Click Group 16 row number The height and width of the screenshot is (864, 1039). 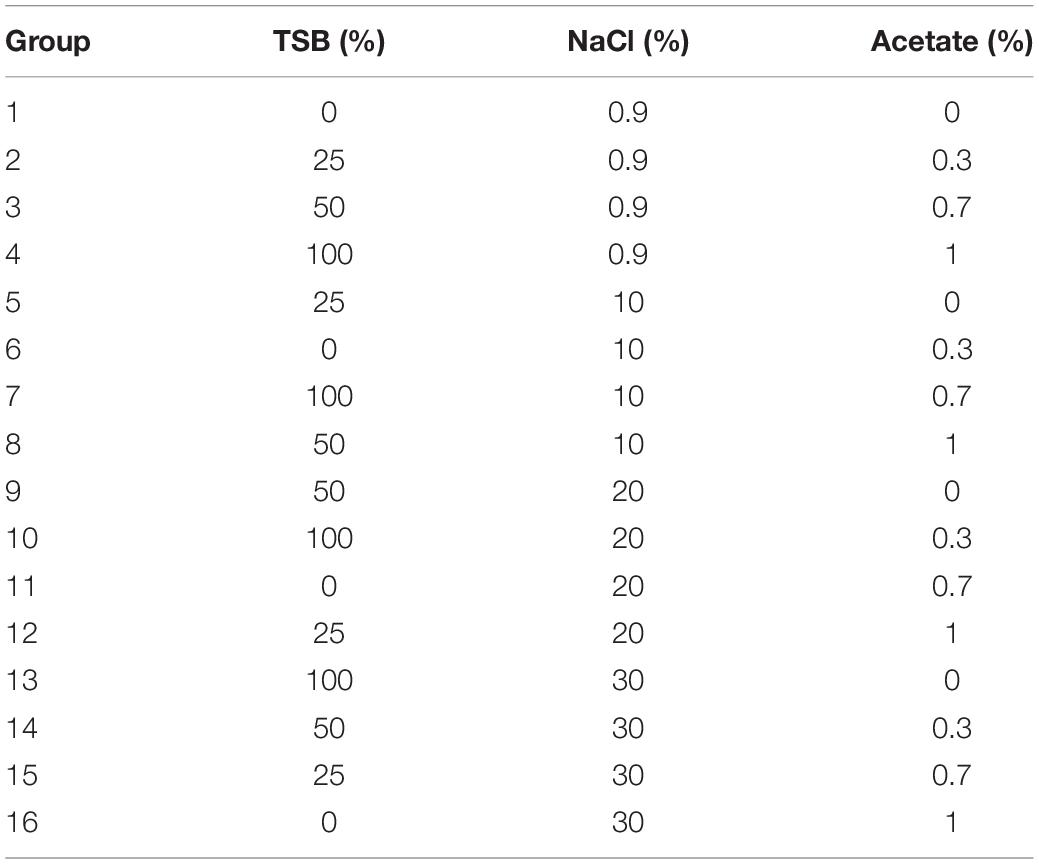[x=22, y=822]
